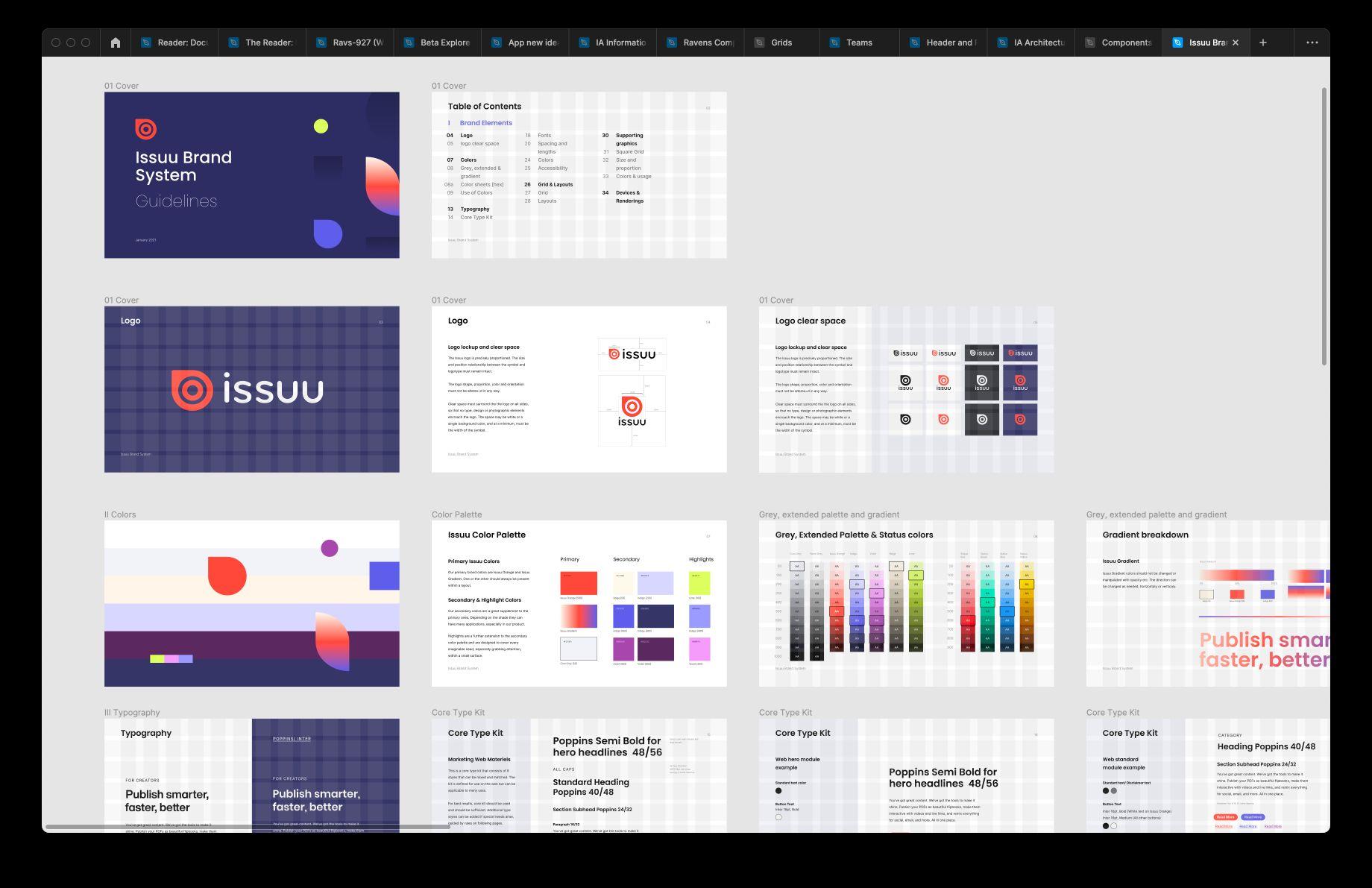The height and width of the screenshot is (888, 1372).
Task: Click the Guidelines text on cover
Action: coord(176,201)
